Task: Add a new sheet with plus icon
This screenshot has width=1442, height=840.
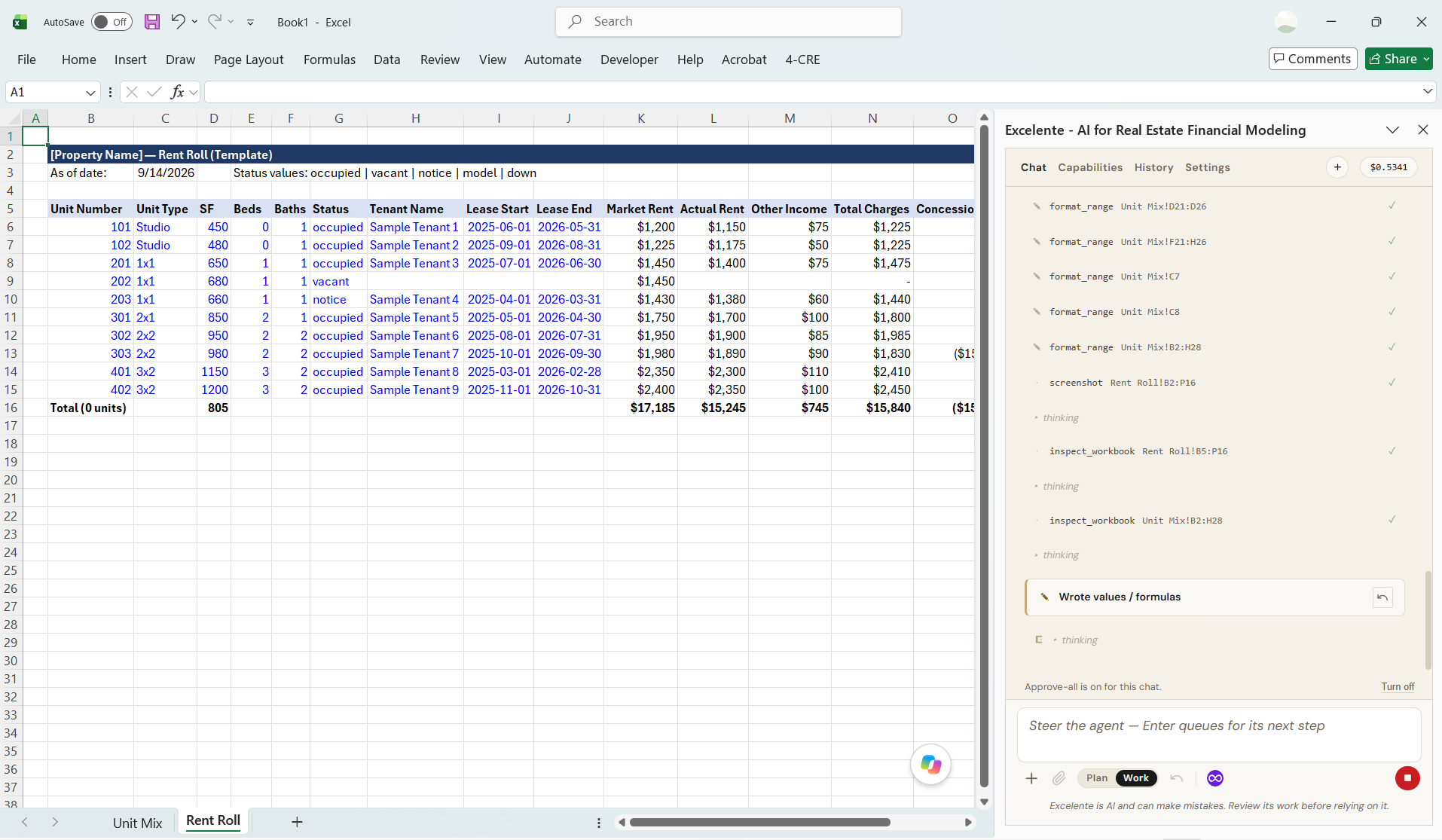Action: tap(297, 822)
